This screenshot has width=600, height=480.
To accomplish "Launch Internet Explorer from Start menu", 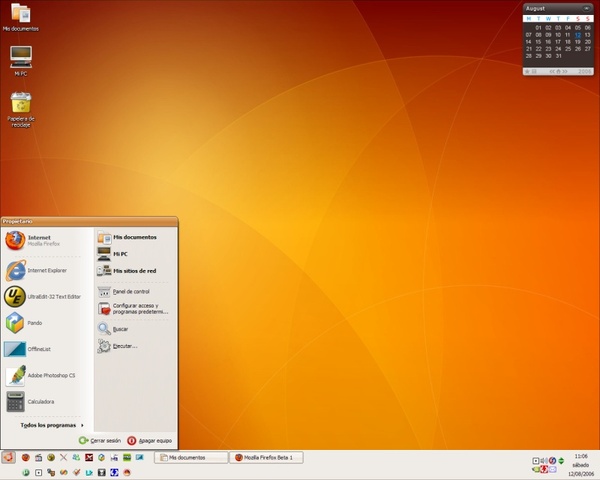I will 42,270.
